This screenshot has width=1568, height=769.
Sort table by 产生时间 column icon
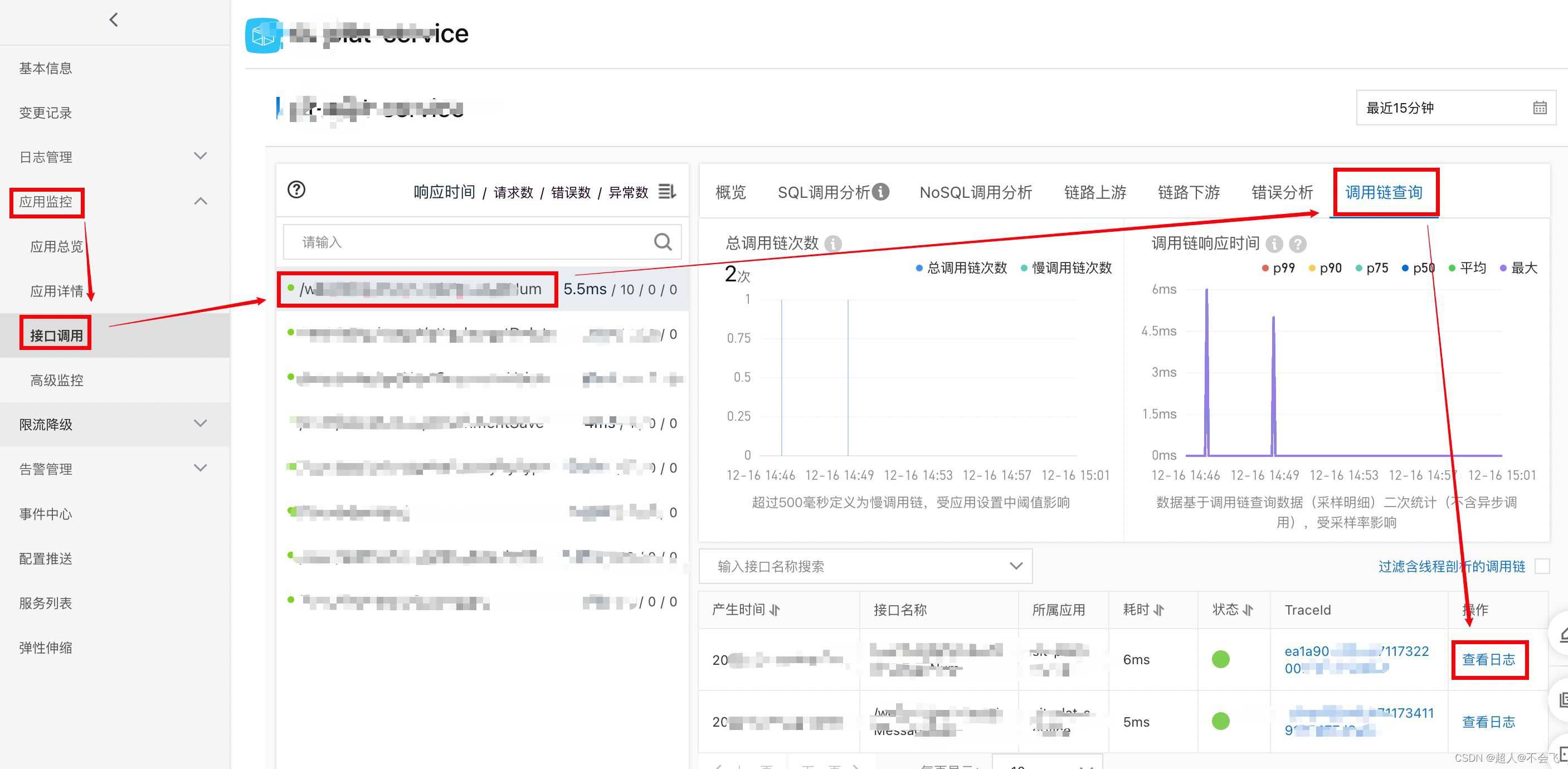(775, 610)
